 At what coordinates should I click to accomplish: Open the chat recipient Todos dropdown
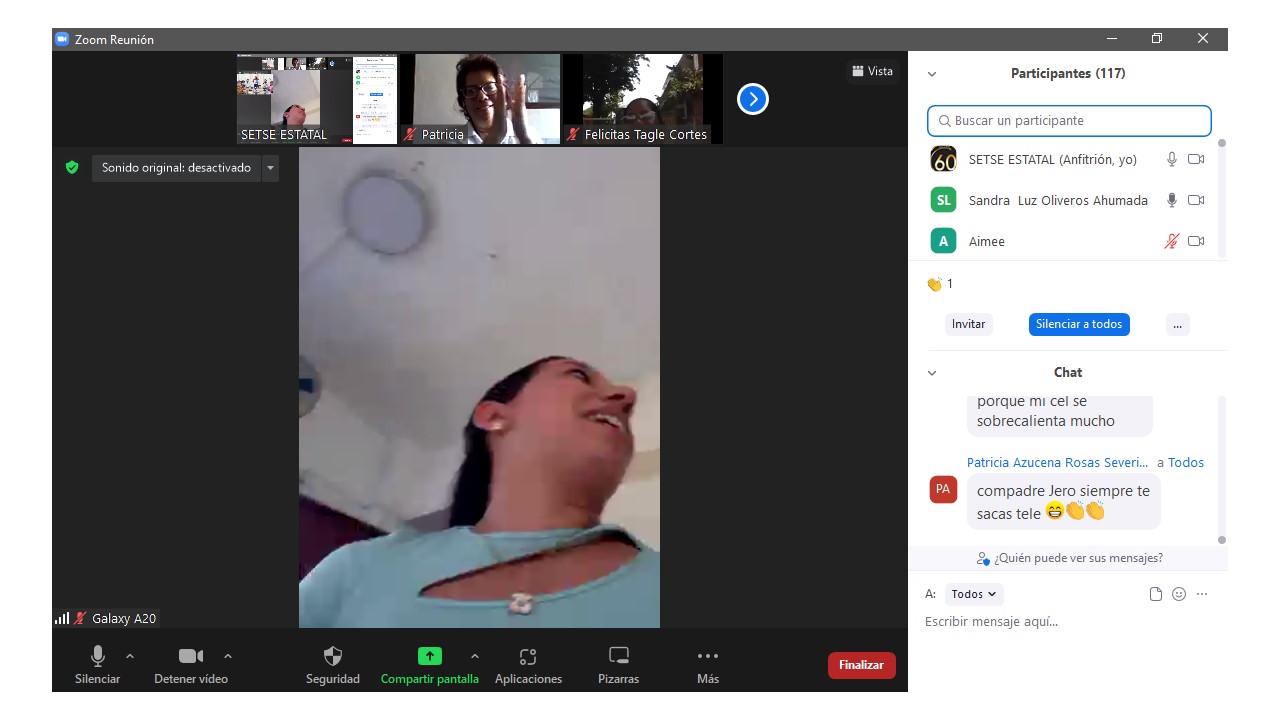[x=973, y=594]
